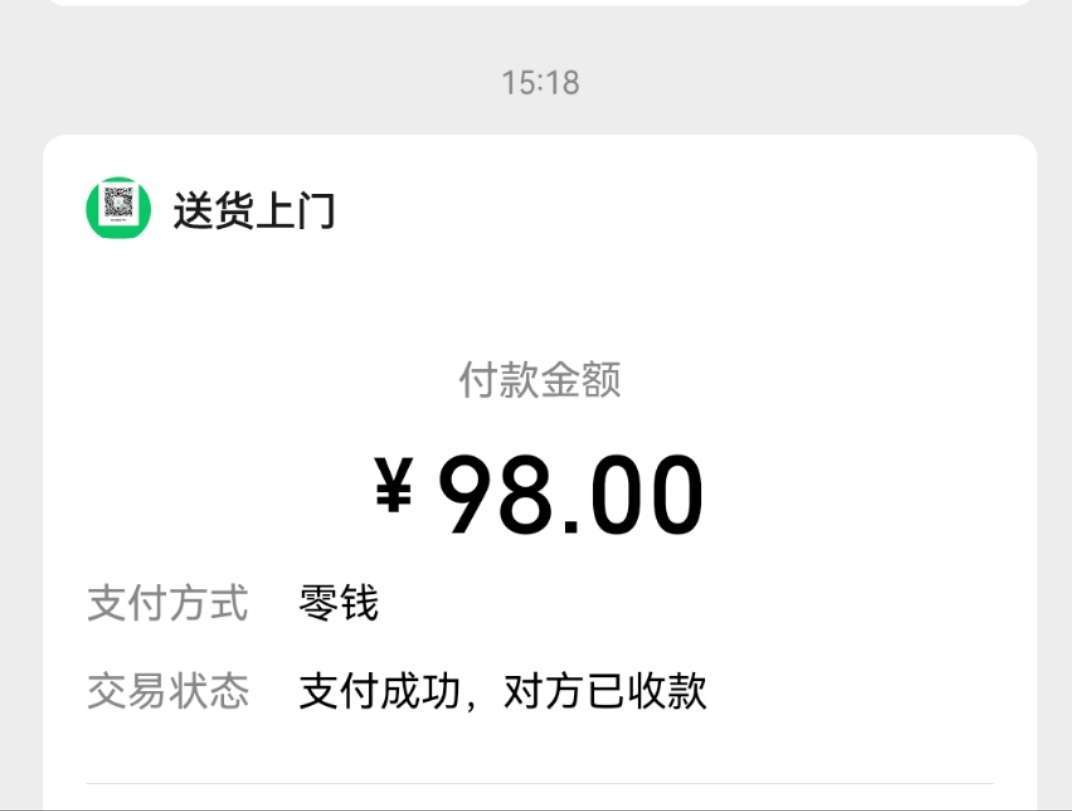The height and width of the screenshot is (811, 1072).
Task: Open the payment receipt card's blank header area
Action: click(x=680, y=210)
